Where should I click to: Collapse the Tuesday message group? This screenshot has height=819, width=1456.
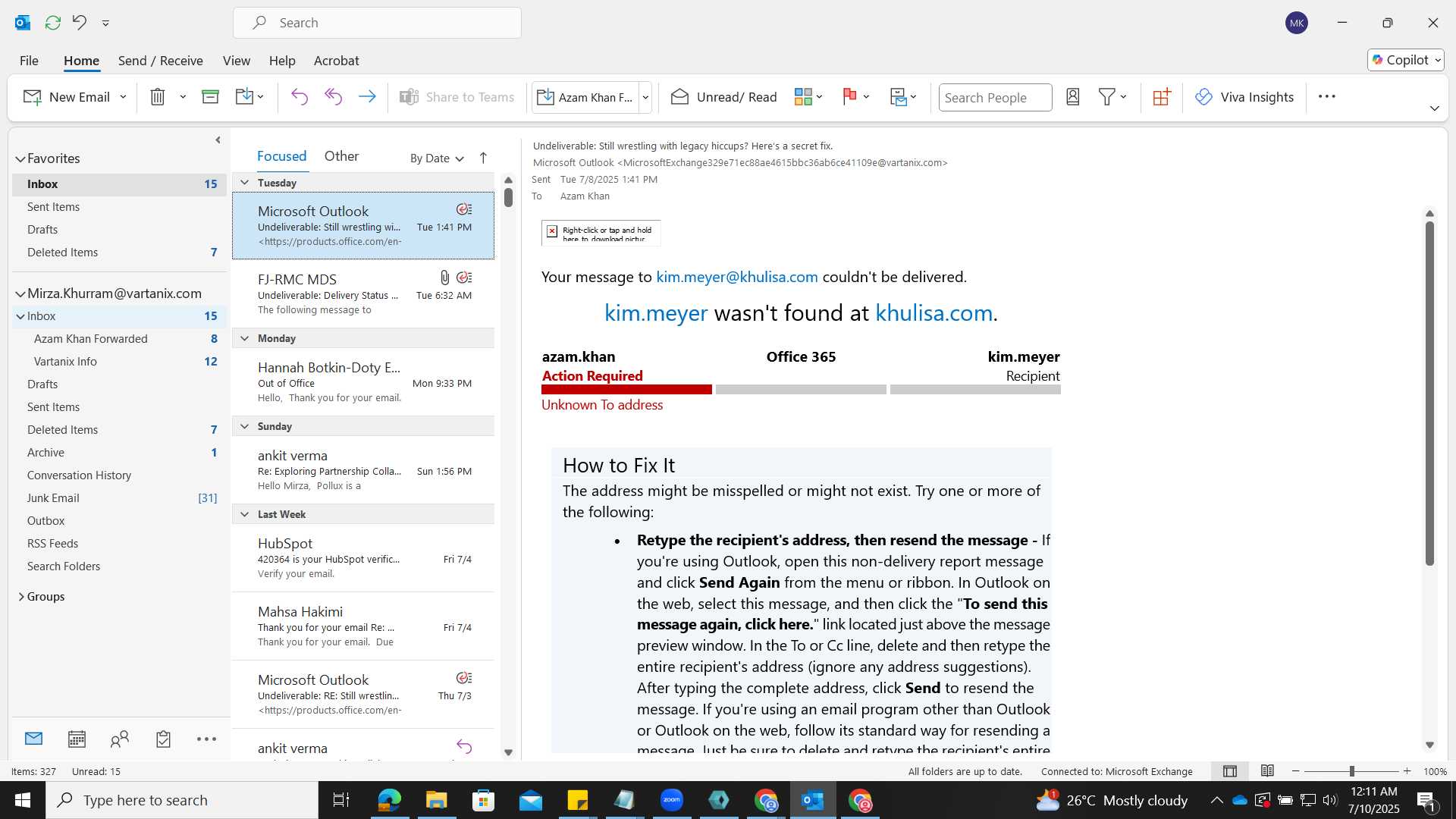click(244, 183)
